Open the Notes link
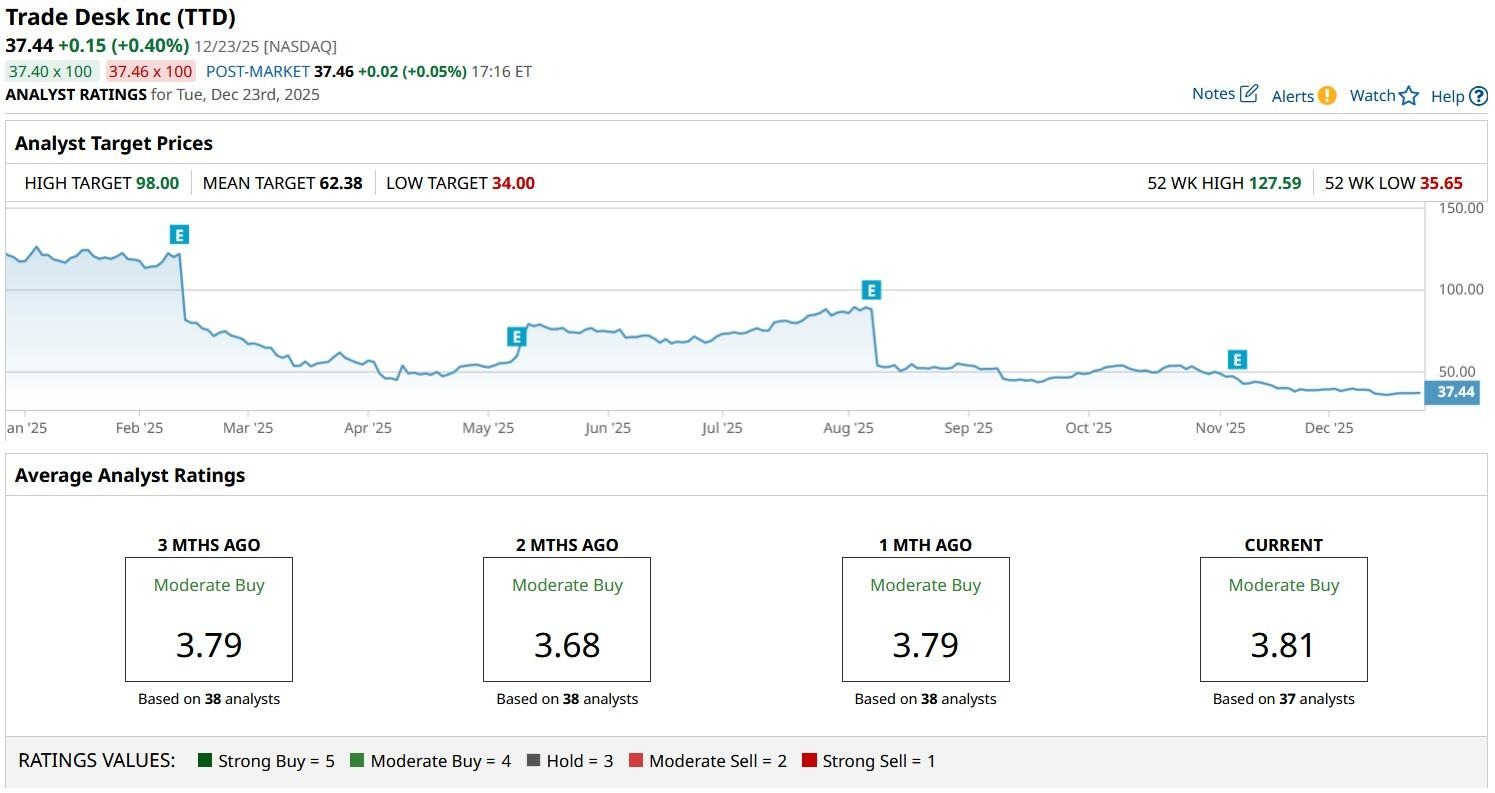1495x793 pixels. [1213, 94]
